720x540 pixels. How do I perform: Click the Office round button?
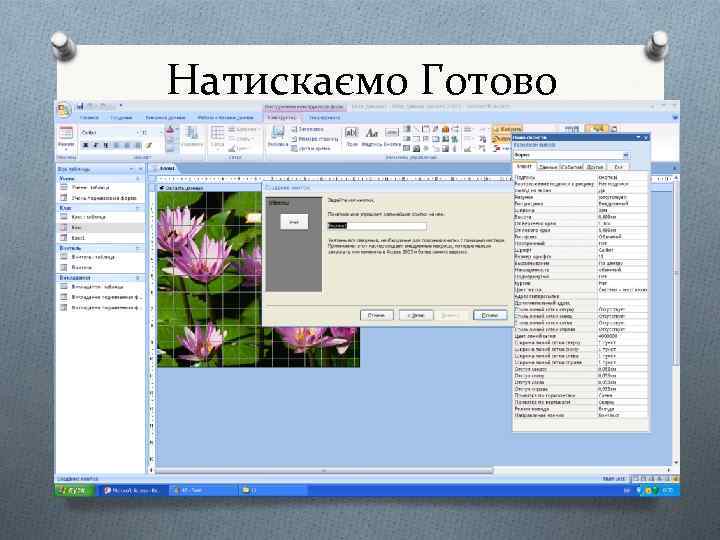pyautogui.click(x=64, y=111)
